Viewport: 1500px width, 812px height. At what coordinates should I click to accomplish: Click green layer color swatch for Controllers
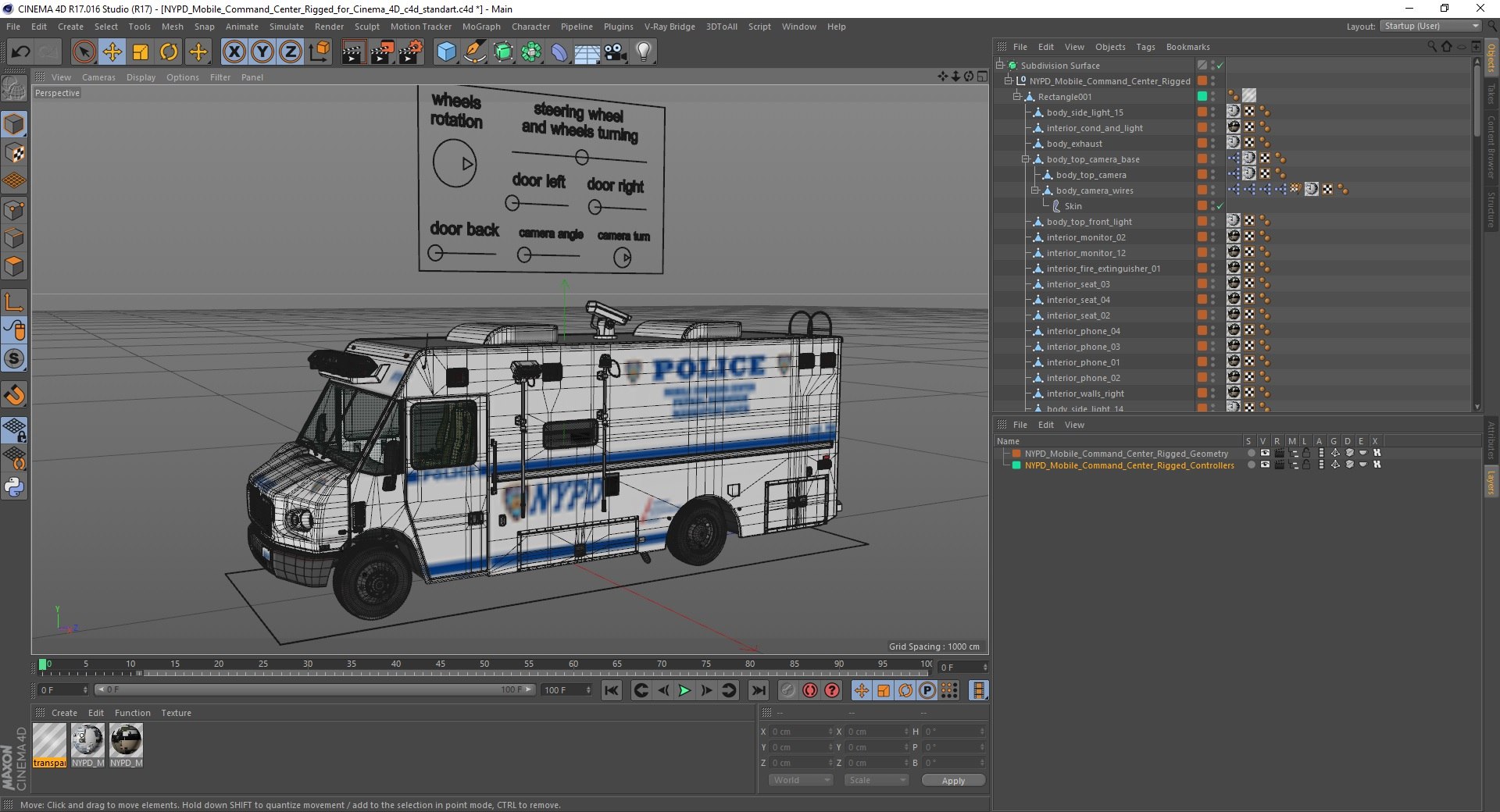click(1016, 465)
